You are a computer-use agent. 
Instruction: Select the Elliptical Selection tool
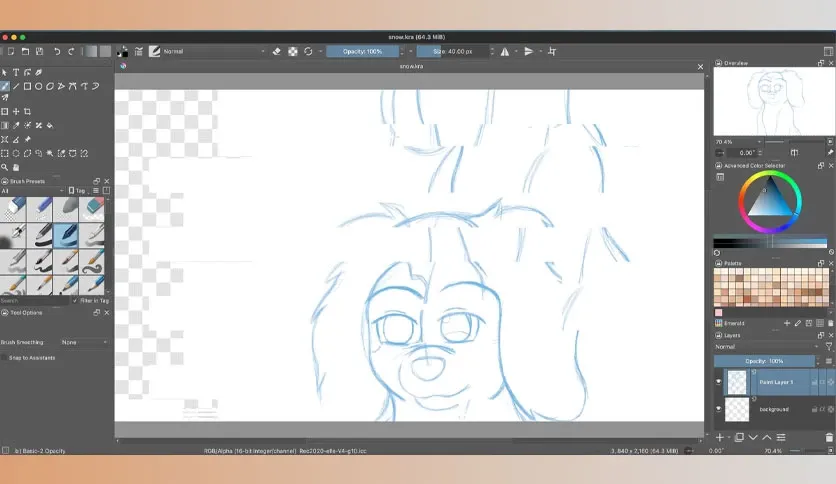[x=16, y=153]
